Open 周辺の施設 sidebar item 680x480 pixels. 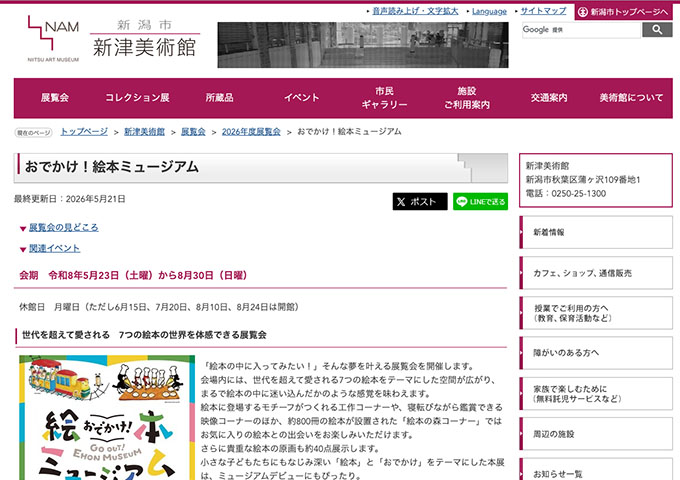596,434
